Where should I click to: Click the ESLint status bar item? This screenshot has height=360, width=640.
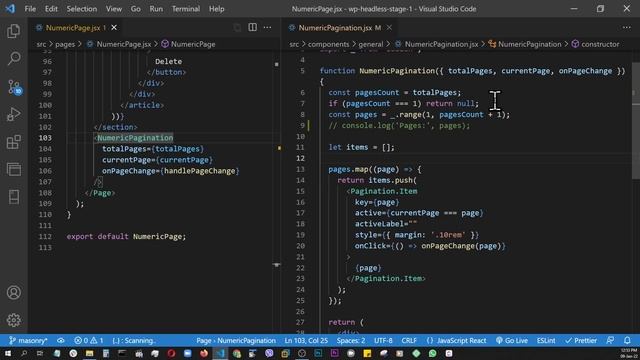click(546, 340)
